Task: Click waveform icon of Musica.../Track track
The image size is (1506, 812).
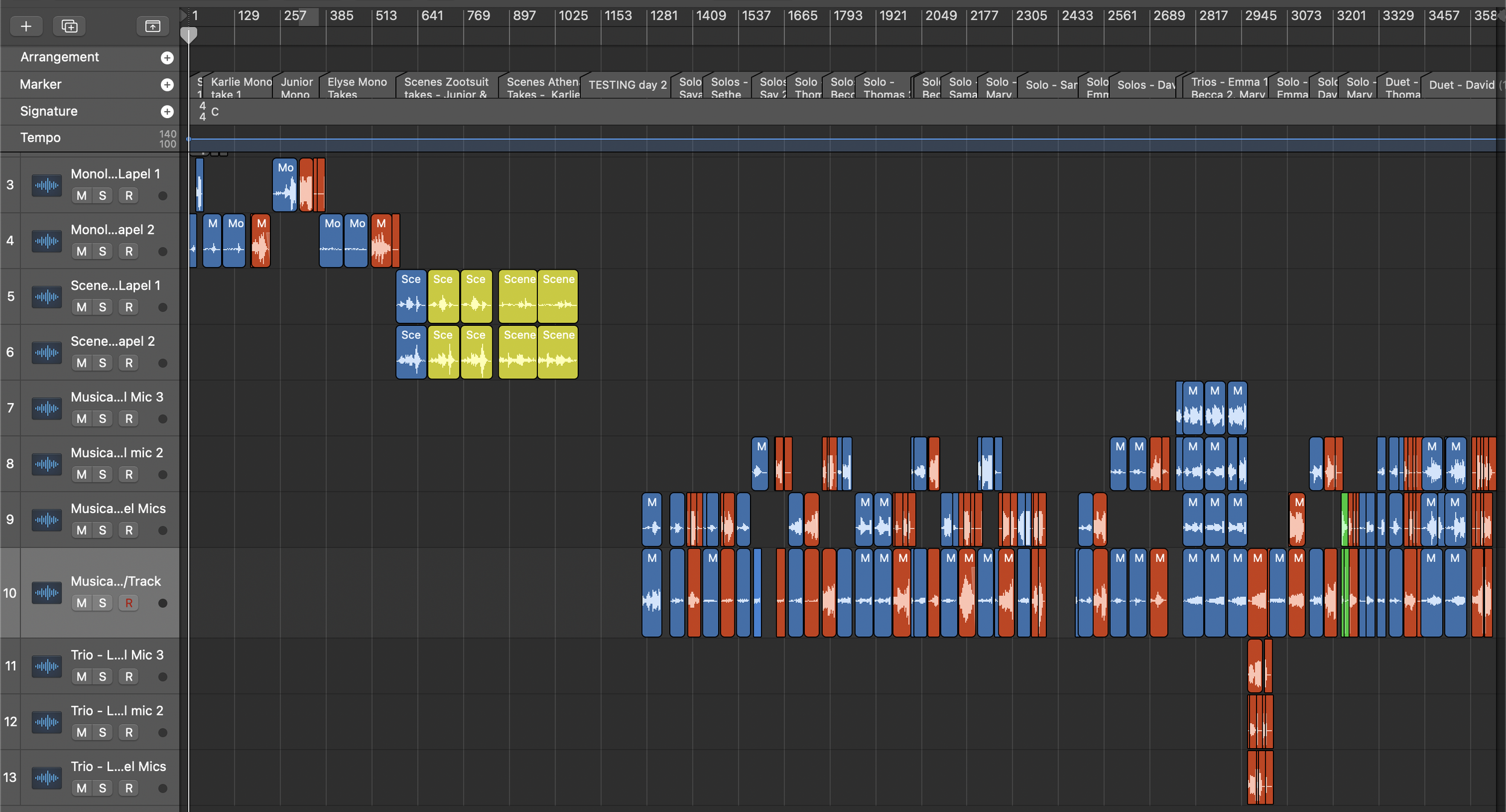Action: pos(46,593)
